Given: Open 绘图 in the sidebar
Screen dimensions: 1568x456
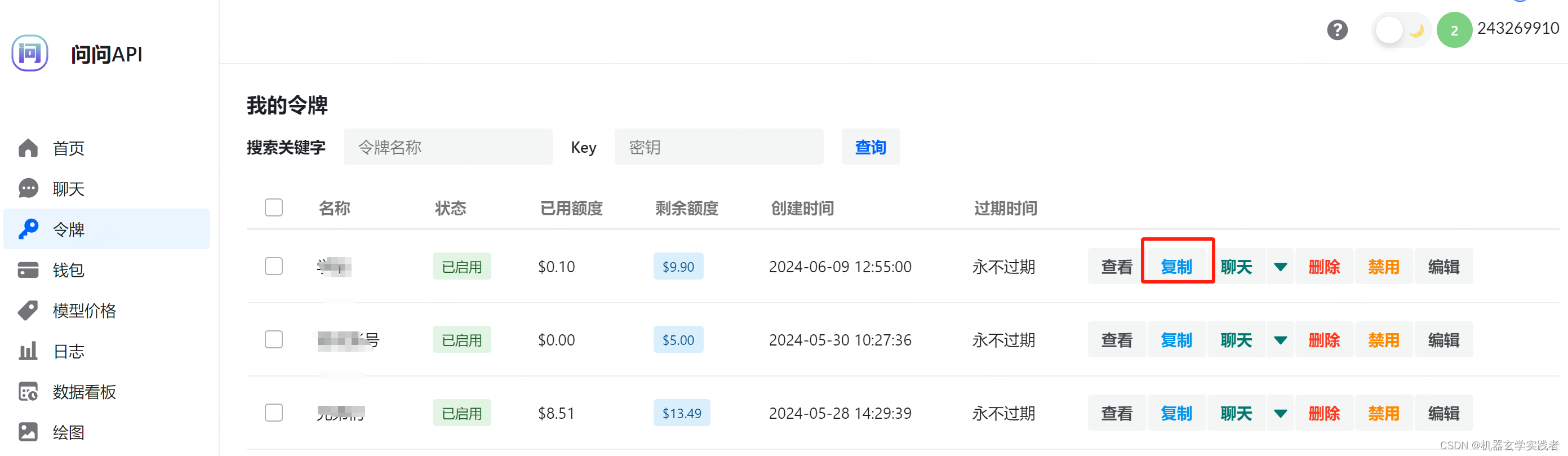Looking at the screenshot, I should pyautogui.click(x=106, y=432).
